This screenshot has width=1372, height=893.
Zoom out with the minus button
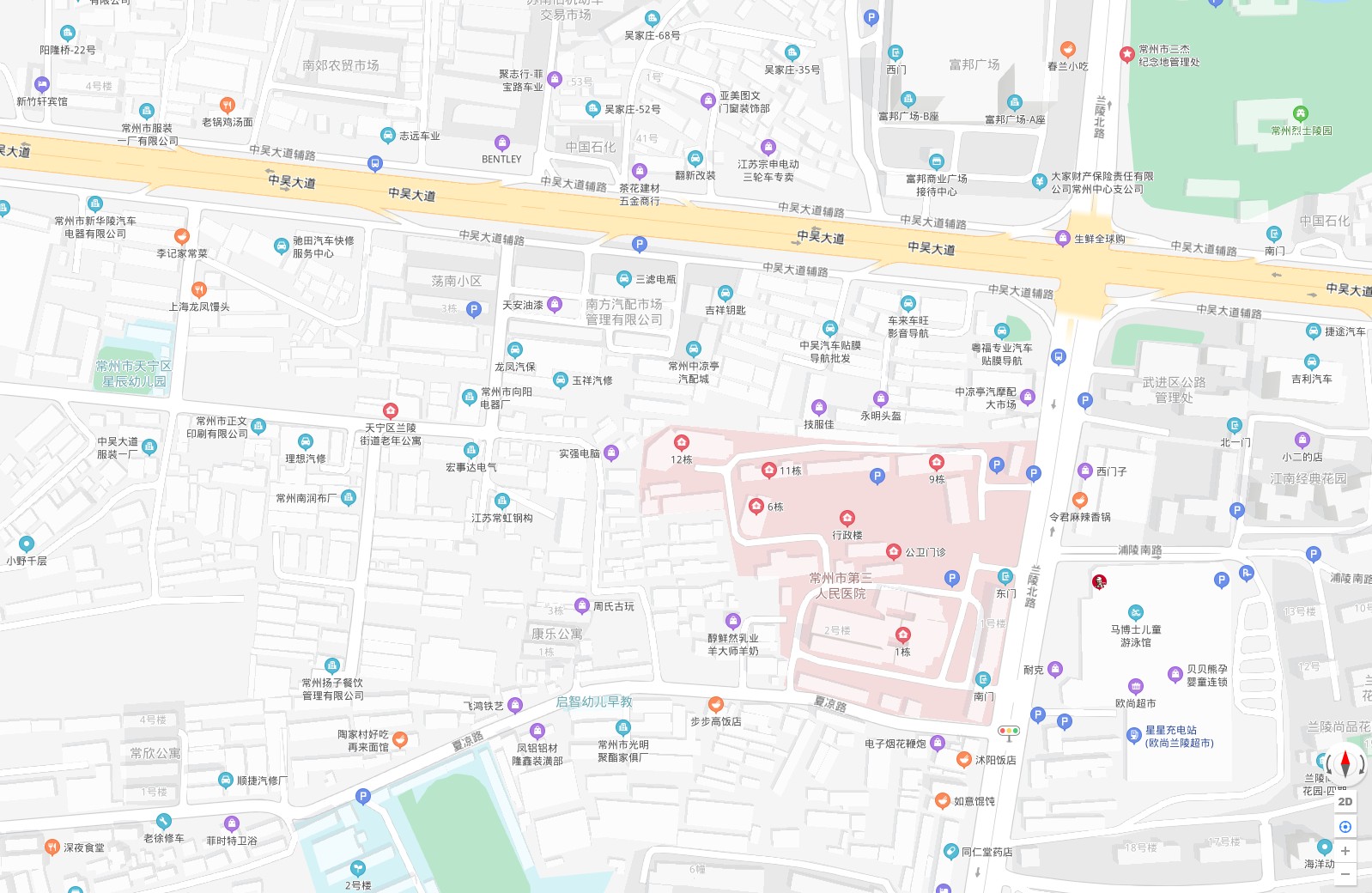[1345, 874]
